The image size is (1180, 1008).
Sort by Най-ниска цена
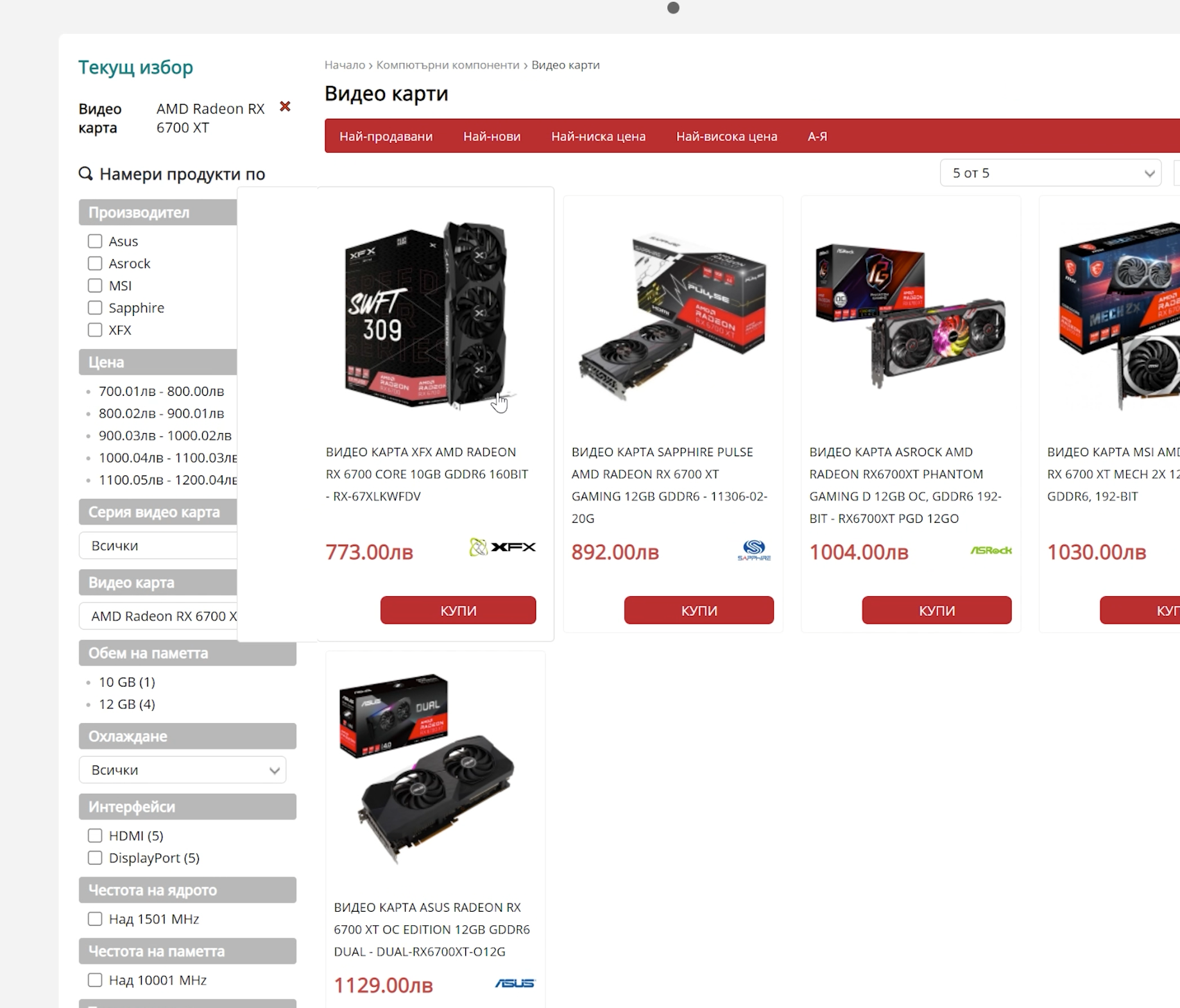pyautogui.click(x=598, y=136)
